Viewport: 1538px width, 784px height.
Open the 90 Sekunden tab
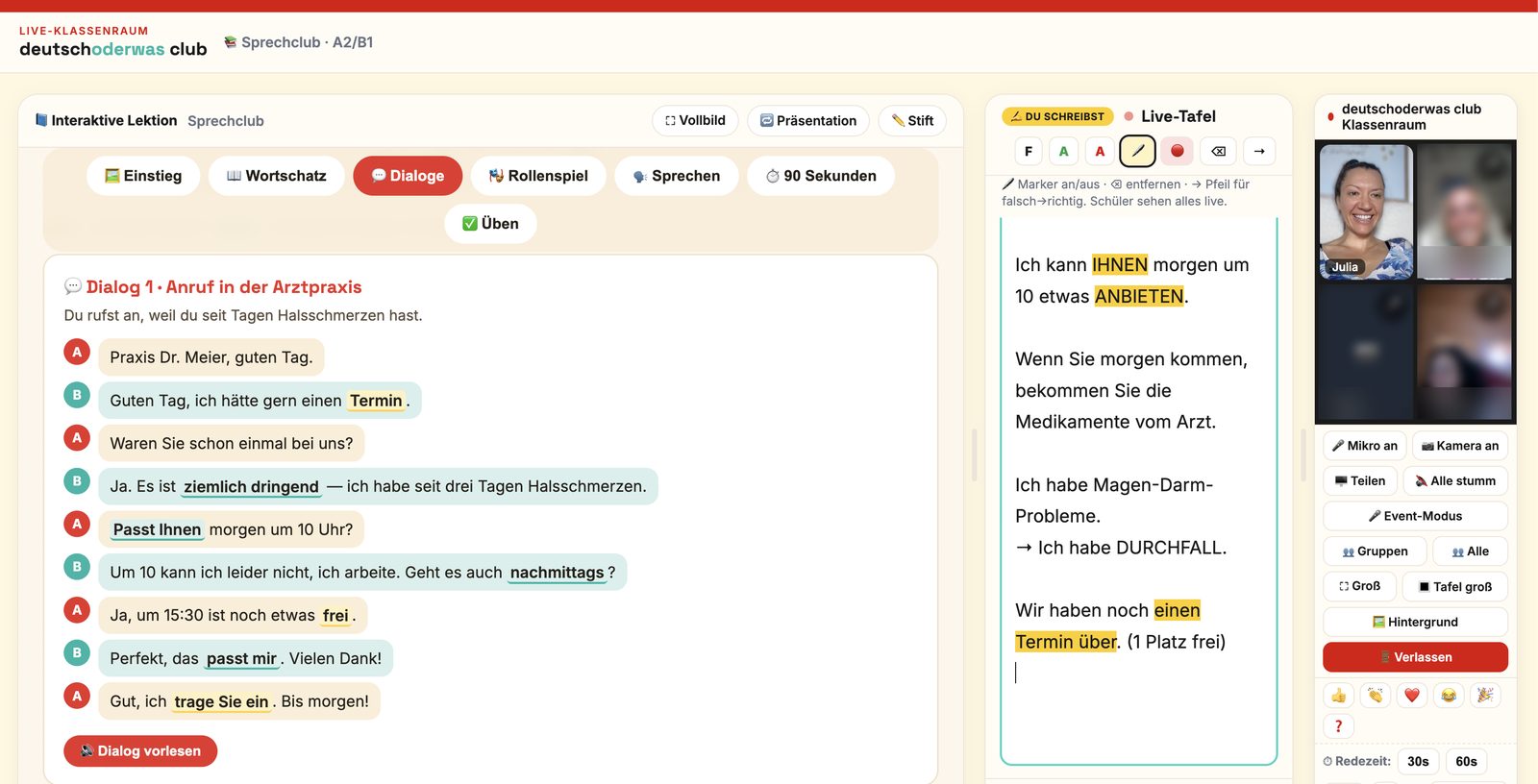point(821,176)
